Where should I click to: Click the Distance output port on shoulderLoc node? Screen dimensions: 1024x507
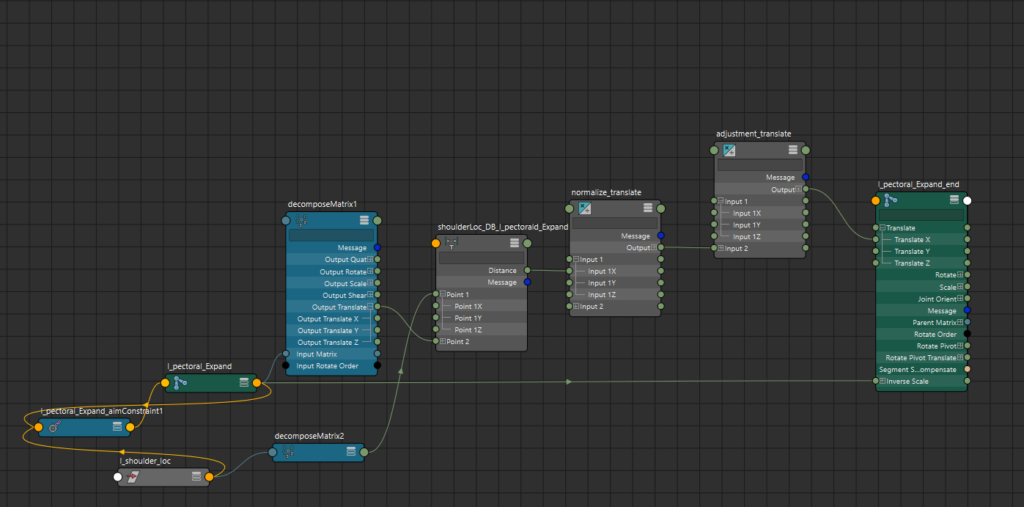[x=527, y=270]
